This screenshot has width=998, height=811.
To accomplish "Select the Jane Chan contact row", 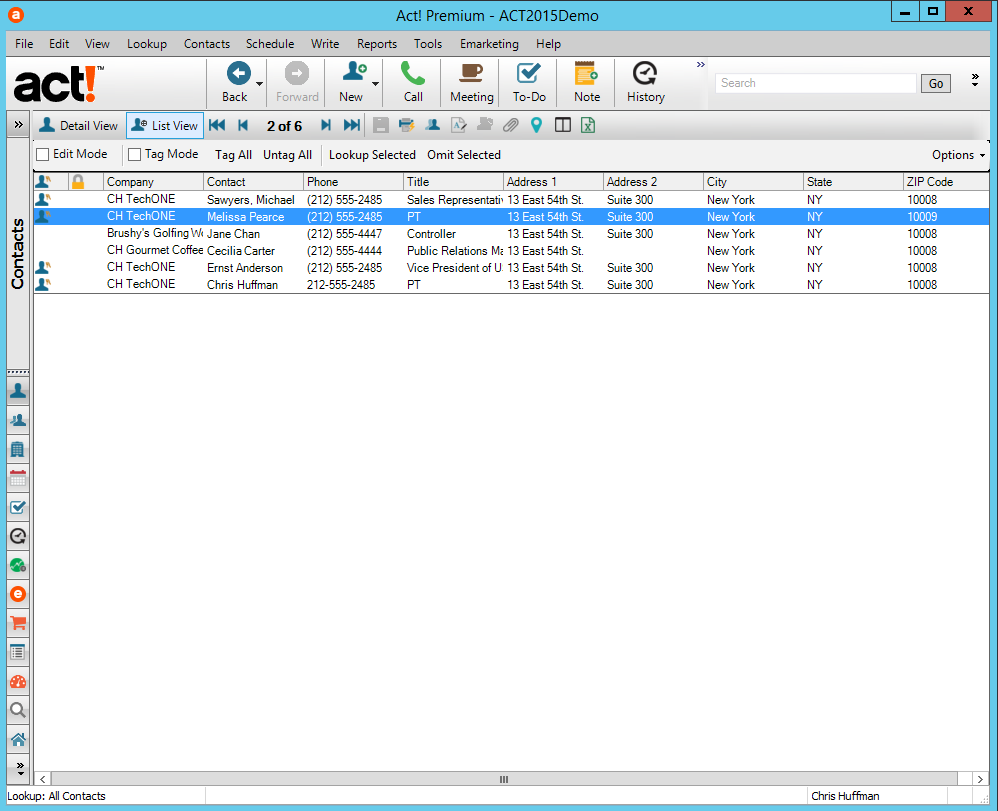I will coord(511,234).
